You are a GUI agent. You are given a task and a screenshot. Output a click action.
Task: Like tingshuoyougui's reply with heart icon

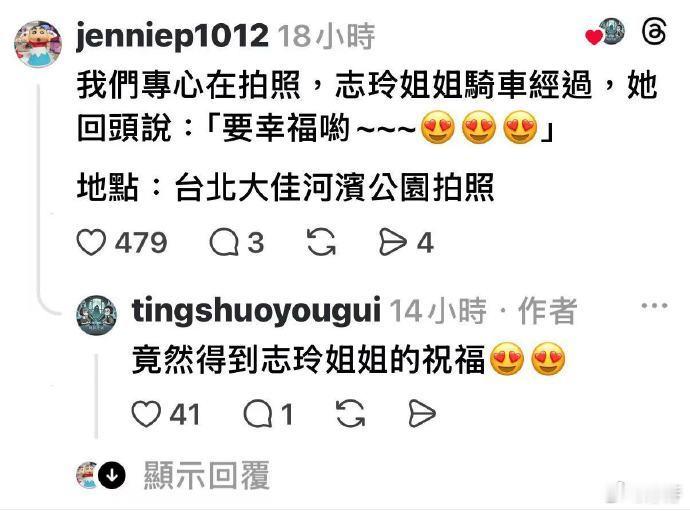click(146, 414)
